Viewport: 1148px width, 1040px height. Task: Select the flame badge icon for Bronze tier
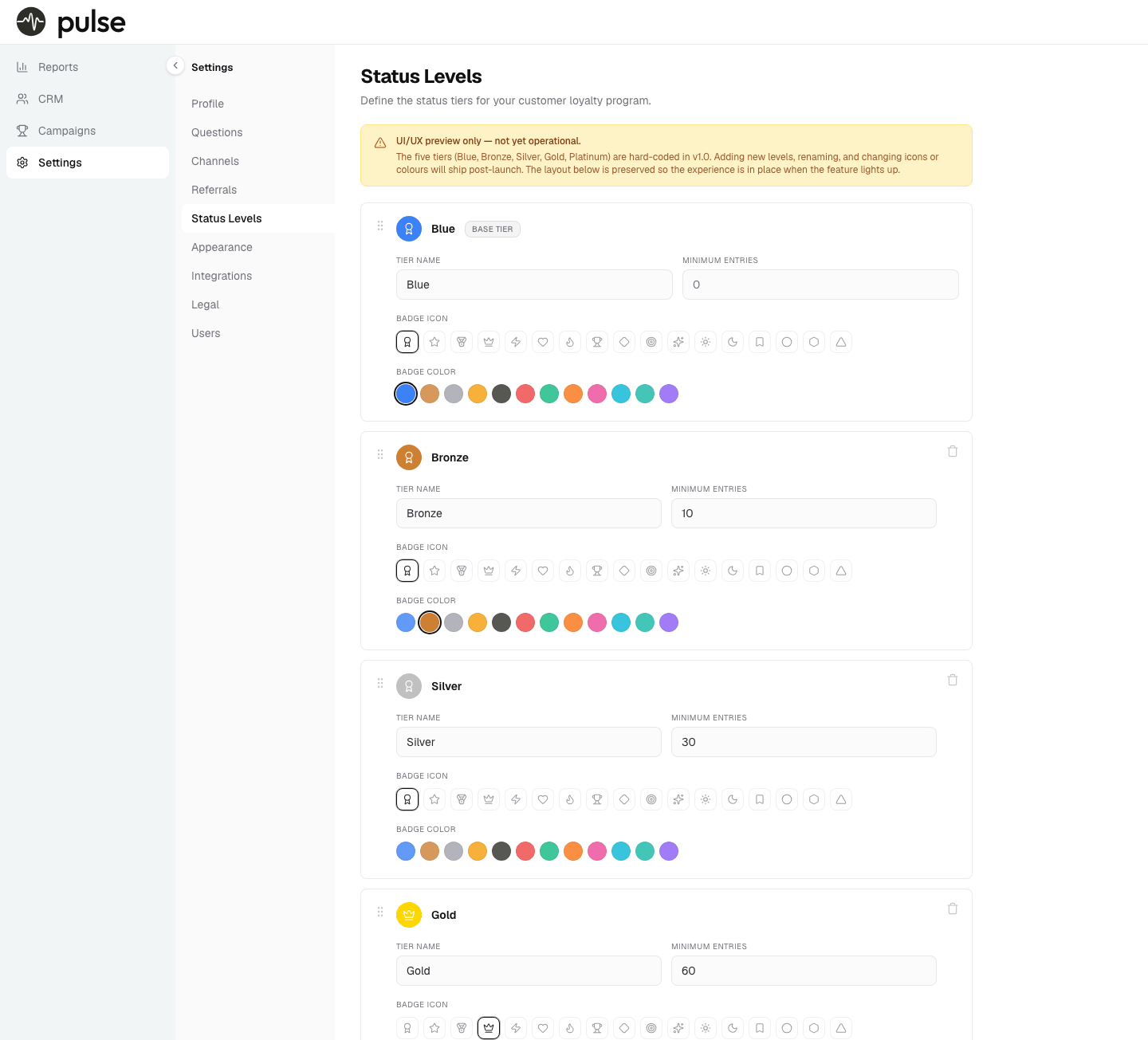click(x=570, y=571)
